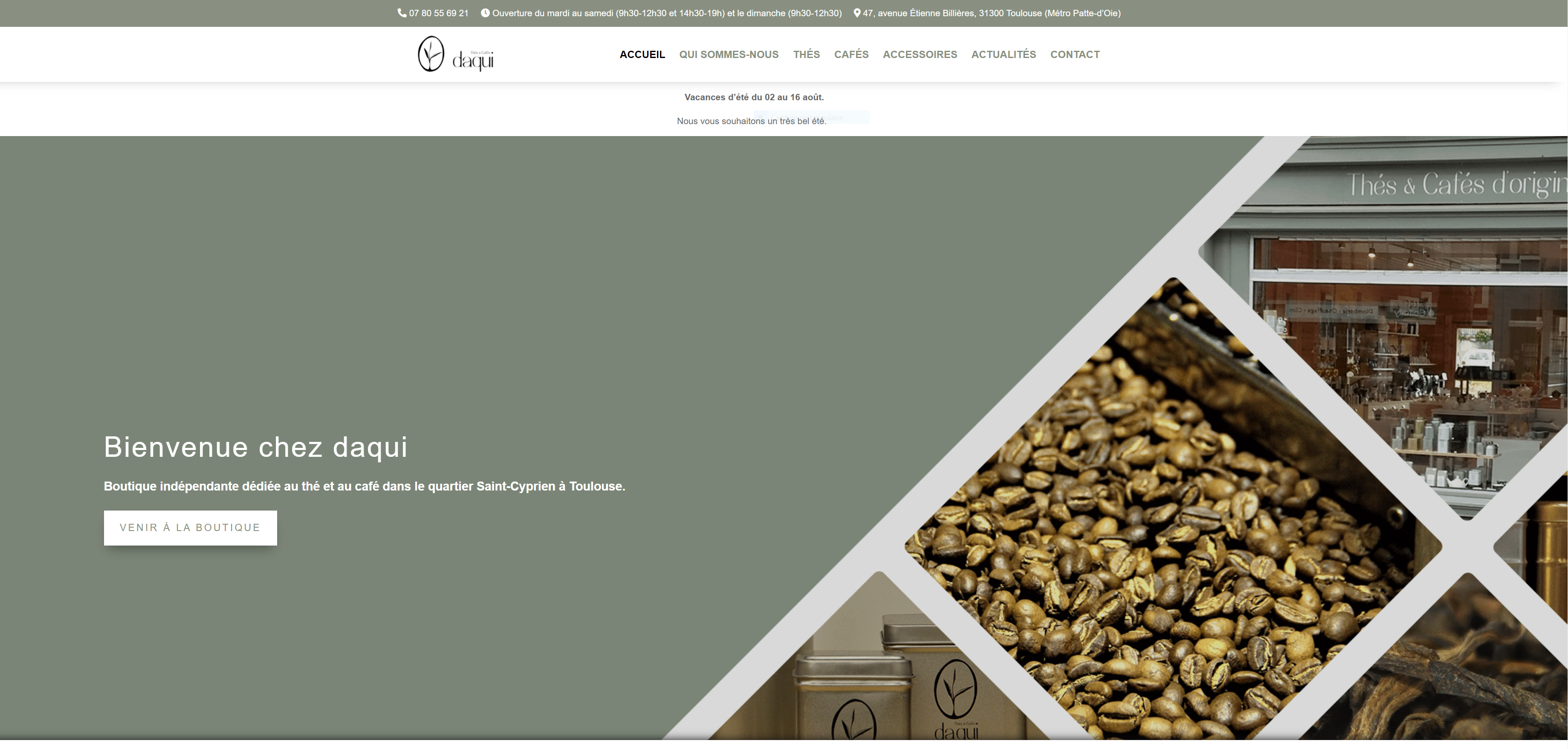Open the Accueil menu item

click(x=642, y=55)
